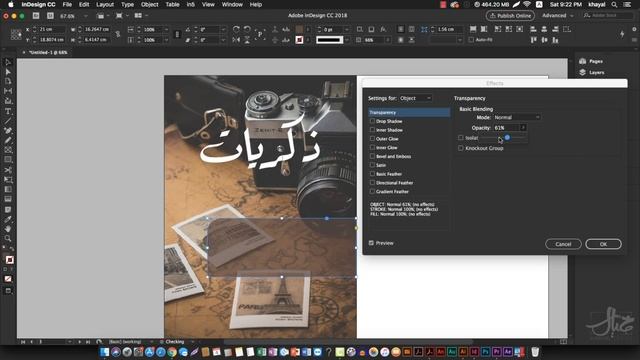Select the Untitled-1 document tab
Screen dimensions: 640x360
48,53
